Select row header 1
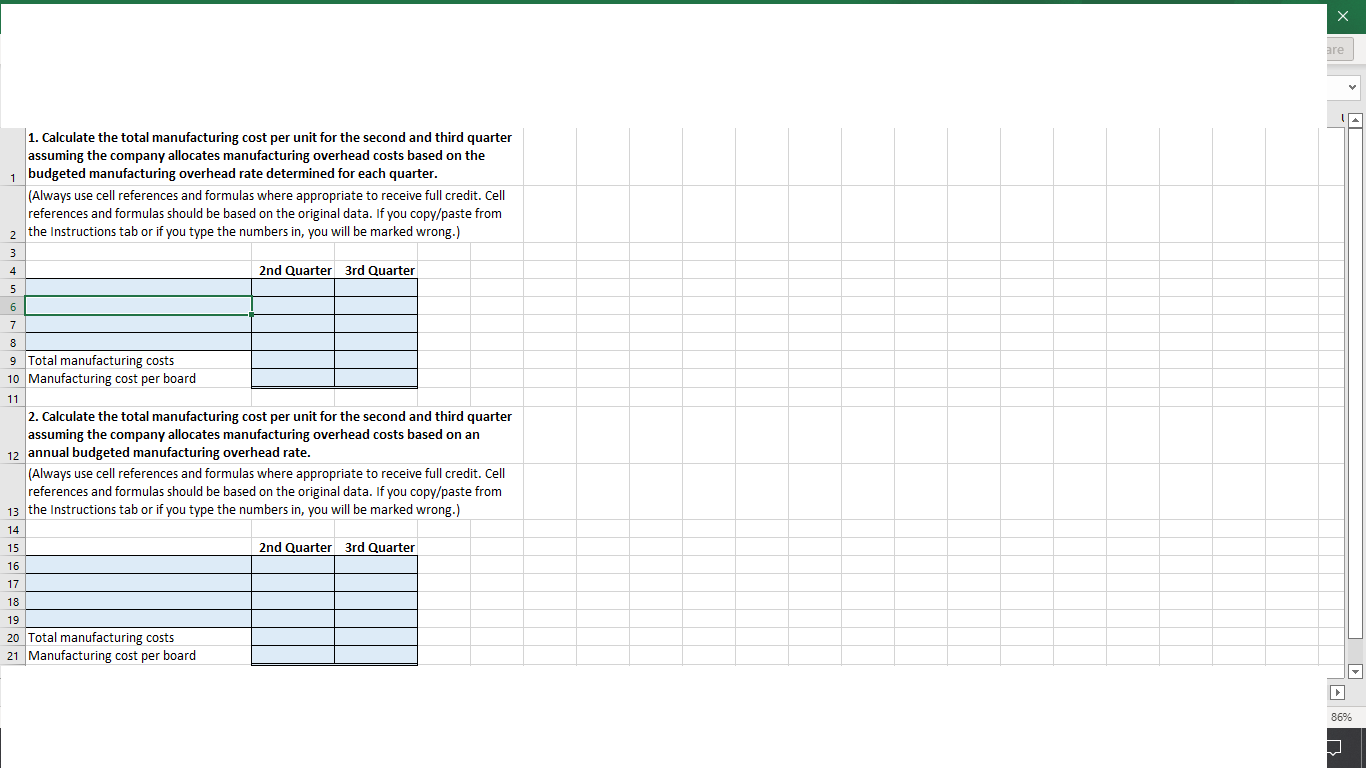Screen dimensions: 1366x768 tap(12, 157)
